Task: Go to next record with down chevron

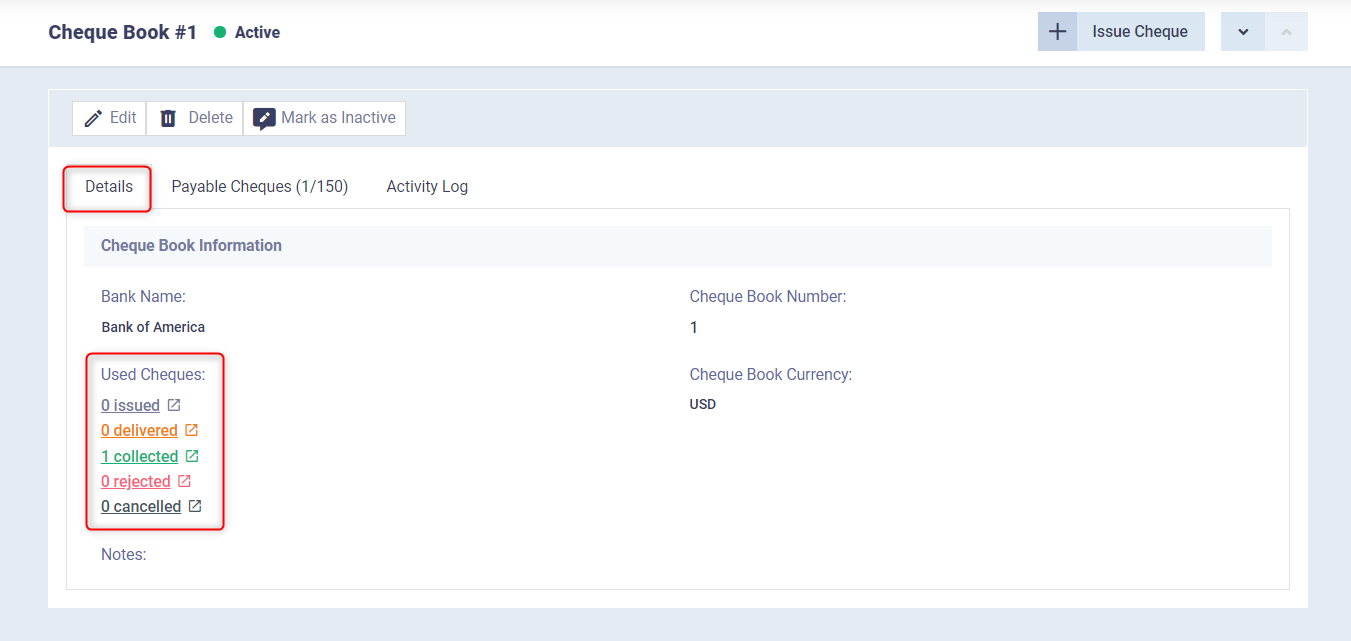Action: [x=1243, y=32]
